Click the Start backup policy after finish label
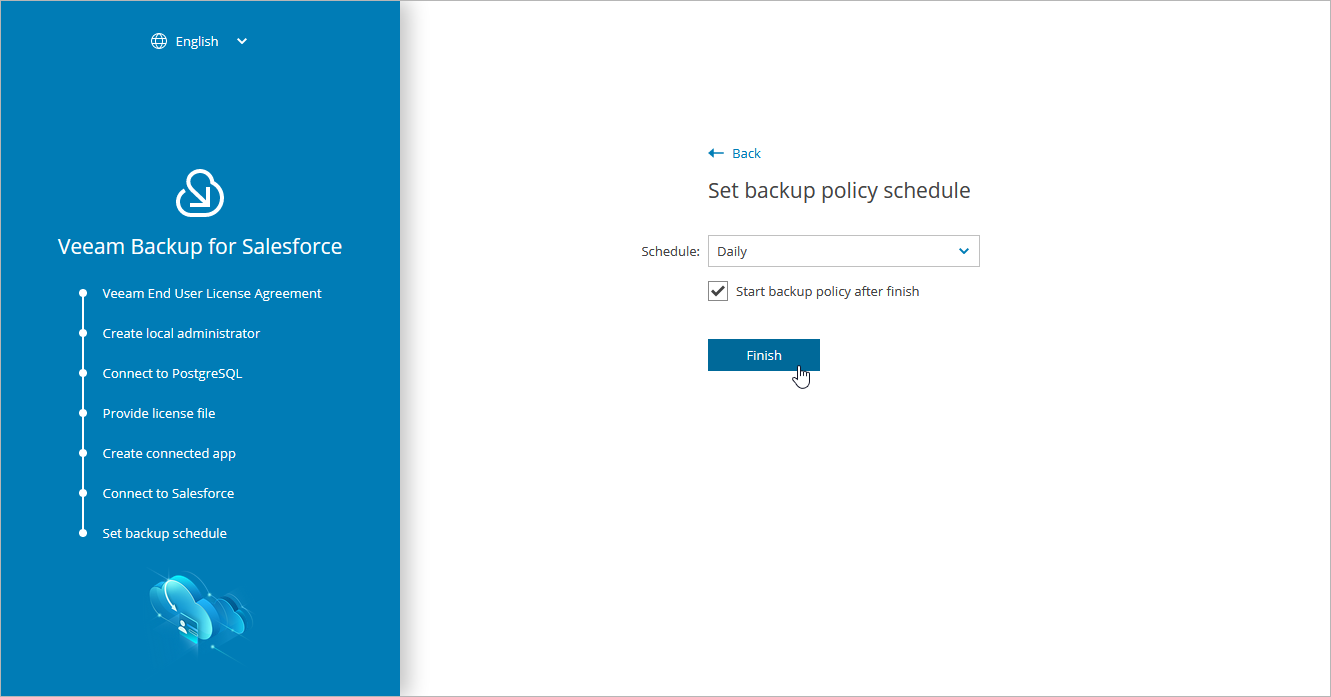Image resolution: width=1331 pixels, height=697 pixels. point(827,291)
